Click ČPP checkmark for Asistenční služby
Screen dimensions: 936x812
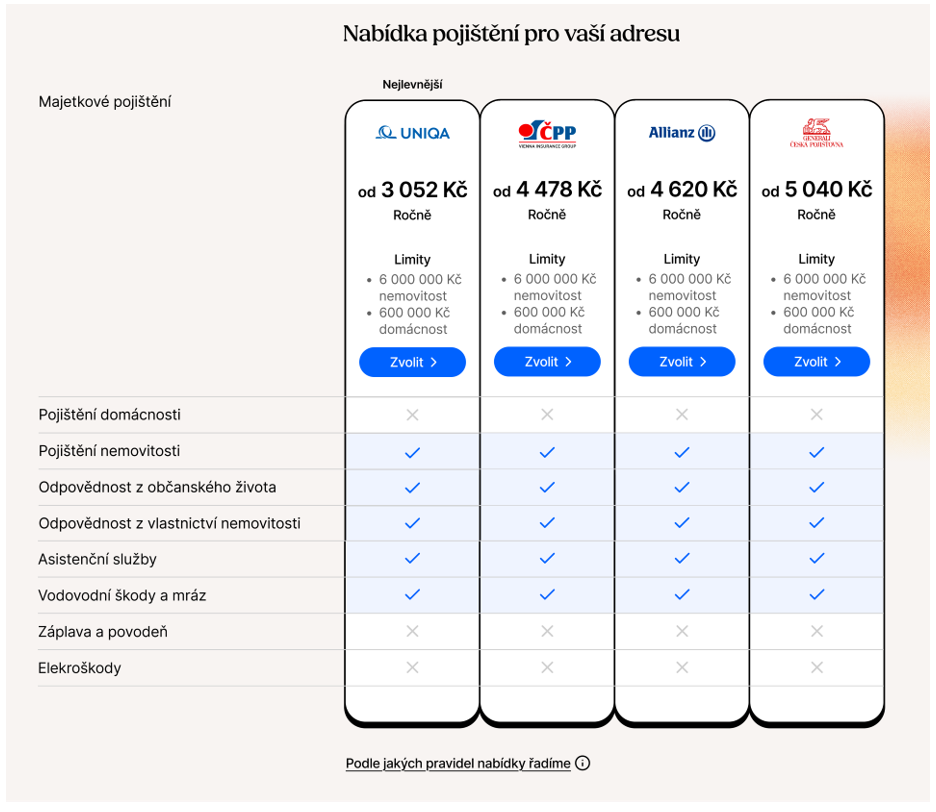click(x=547, y=560)
